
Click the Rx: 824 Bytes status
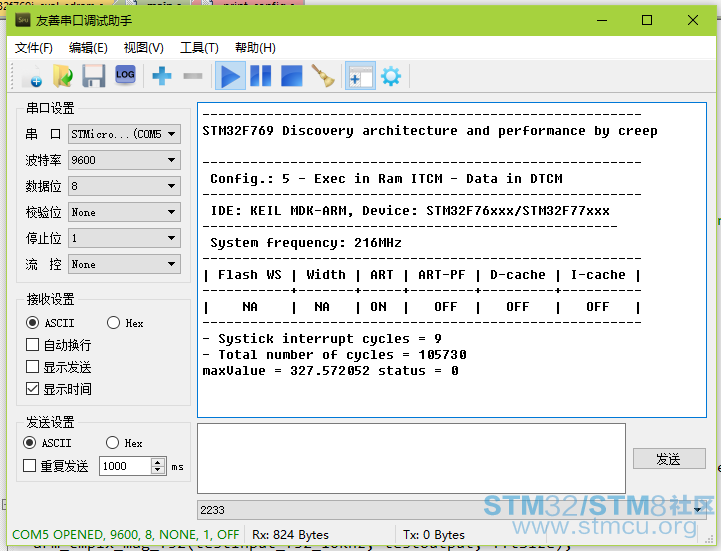(x=290, y=535)
